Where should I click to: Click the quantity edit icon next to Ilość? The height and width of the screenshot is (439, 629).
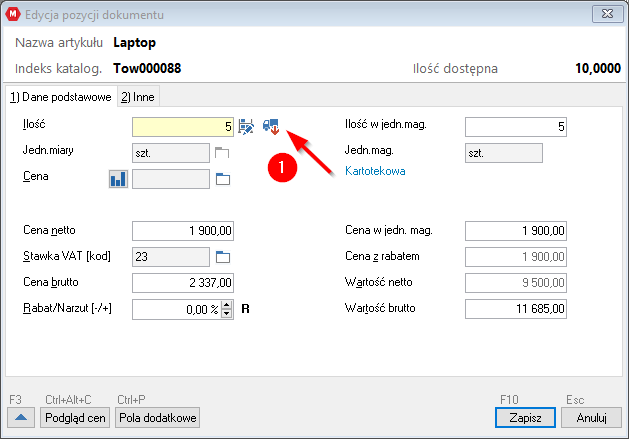(x=246, y=126)
